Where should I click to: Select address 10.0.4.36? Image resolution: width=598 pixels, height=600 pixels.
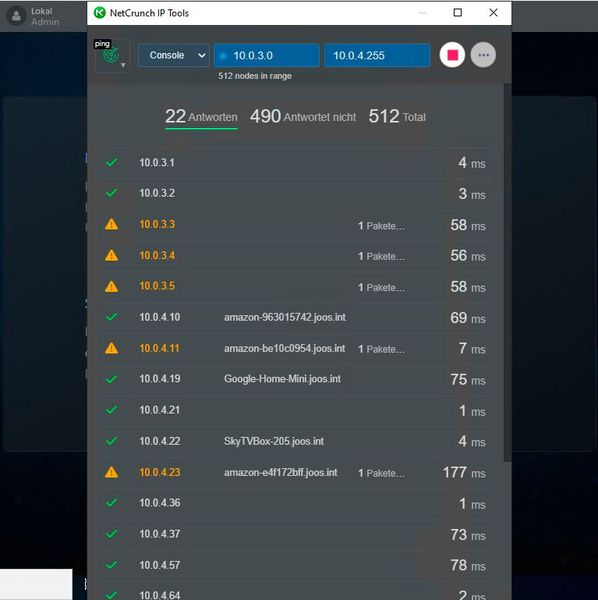(160, 503)
